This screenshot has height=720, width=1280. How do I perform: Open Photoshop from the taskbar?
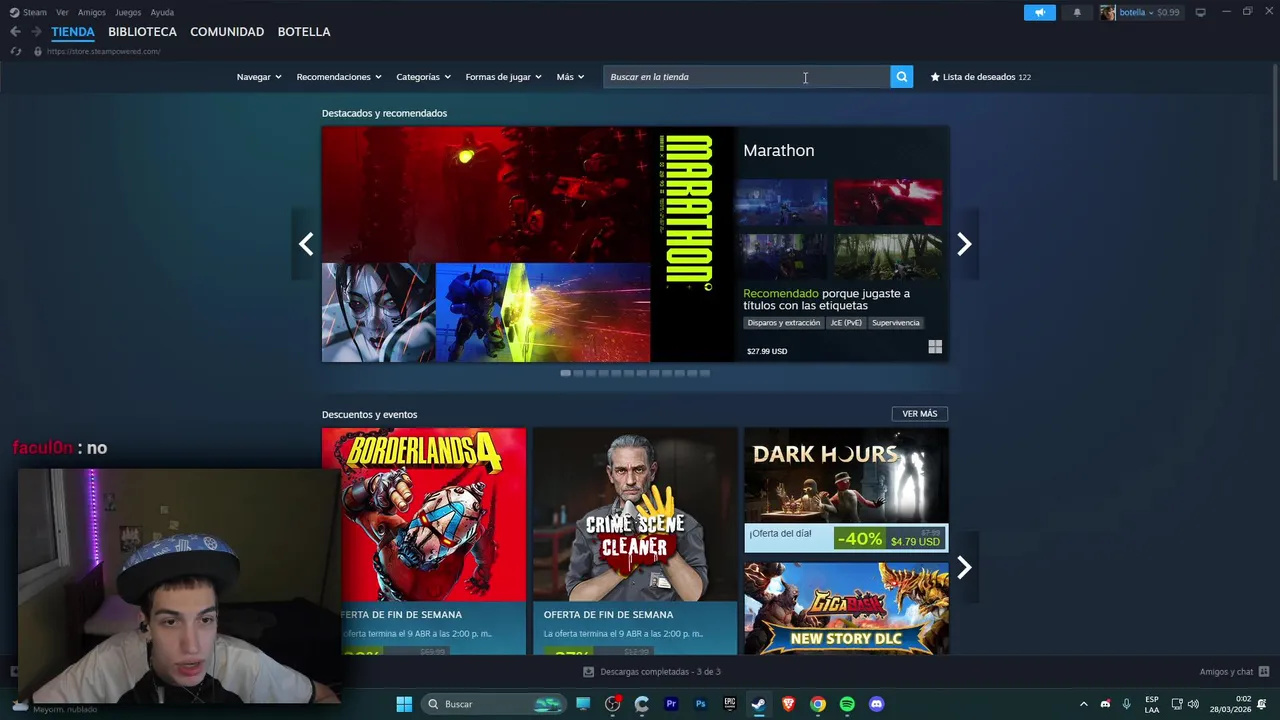coord(700,704)
